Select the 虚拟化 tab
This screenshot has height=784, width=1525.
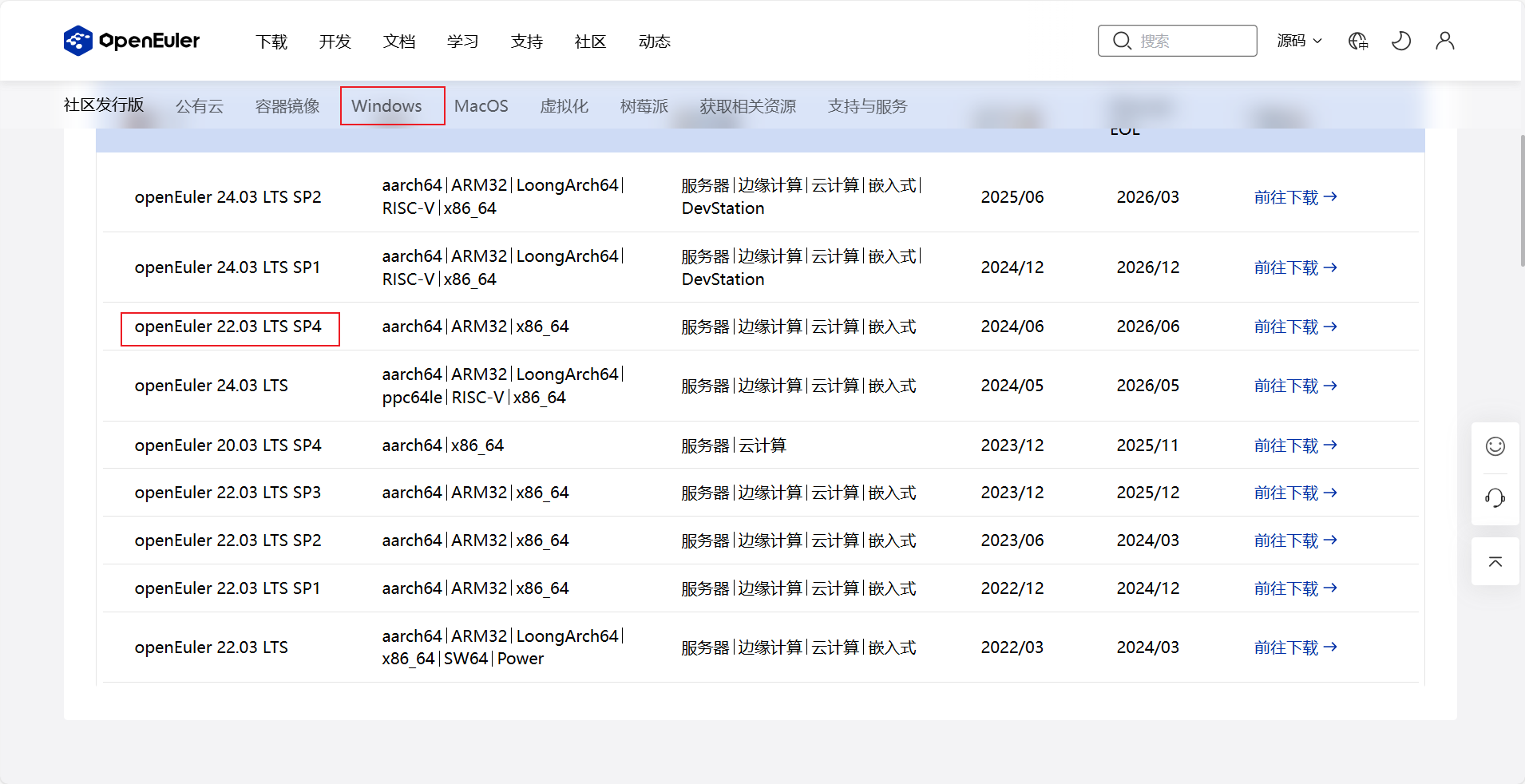coord(564,106)
